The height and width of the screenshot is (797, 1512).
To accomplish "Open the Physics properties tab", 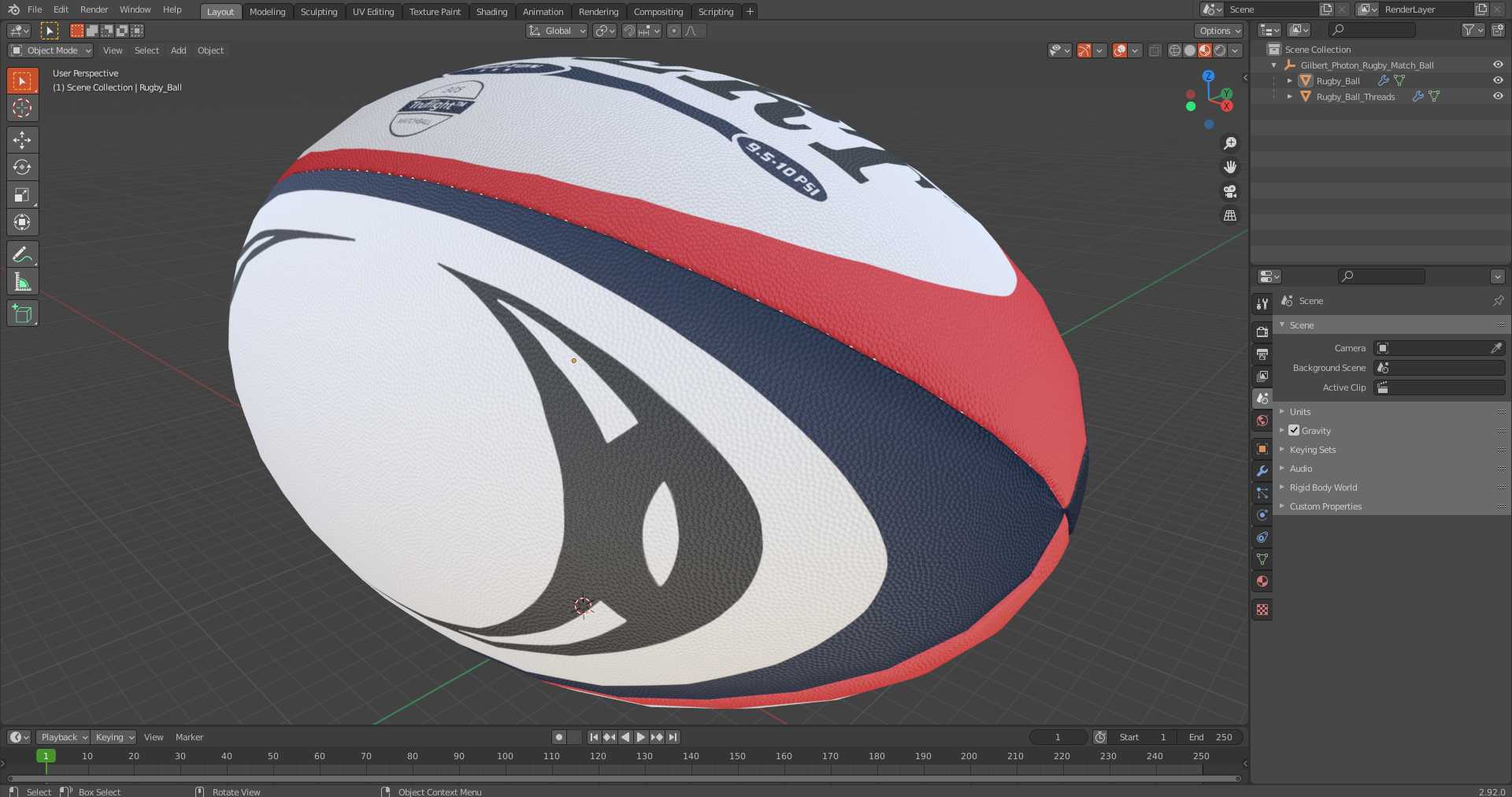I will [x=1262, y=514].
